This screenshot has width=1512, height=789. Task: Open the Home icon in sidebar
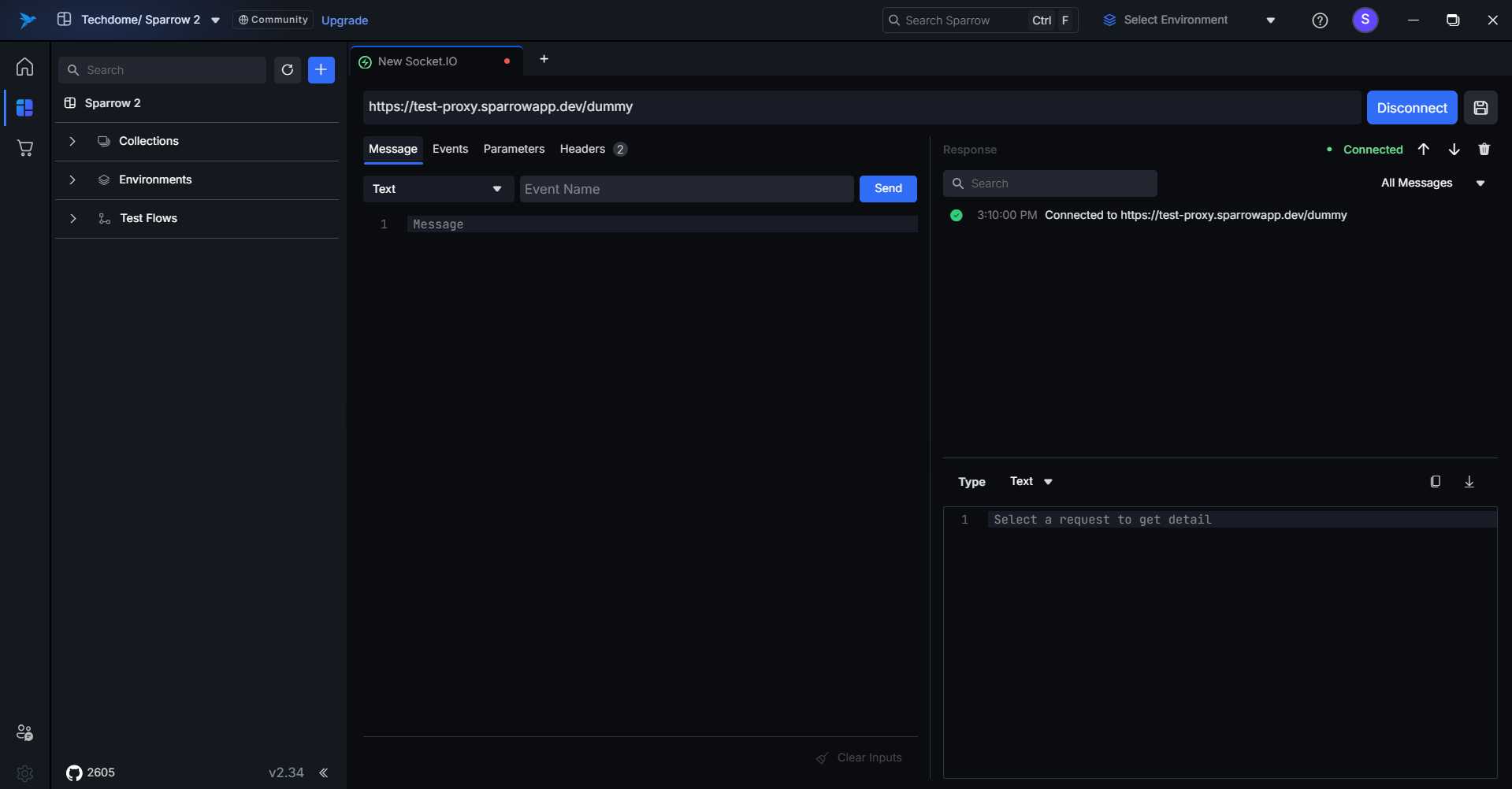point(24,67)
